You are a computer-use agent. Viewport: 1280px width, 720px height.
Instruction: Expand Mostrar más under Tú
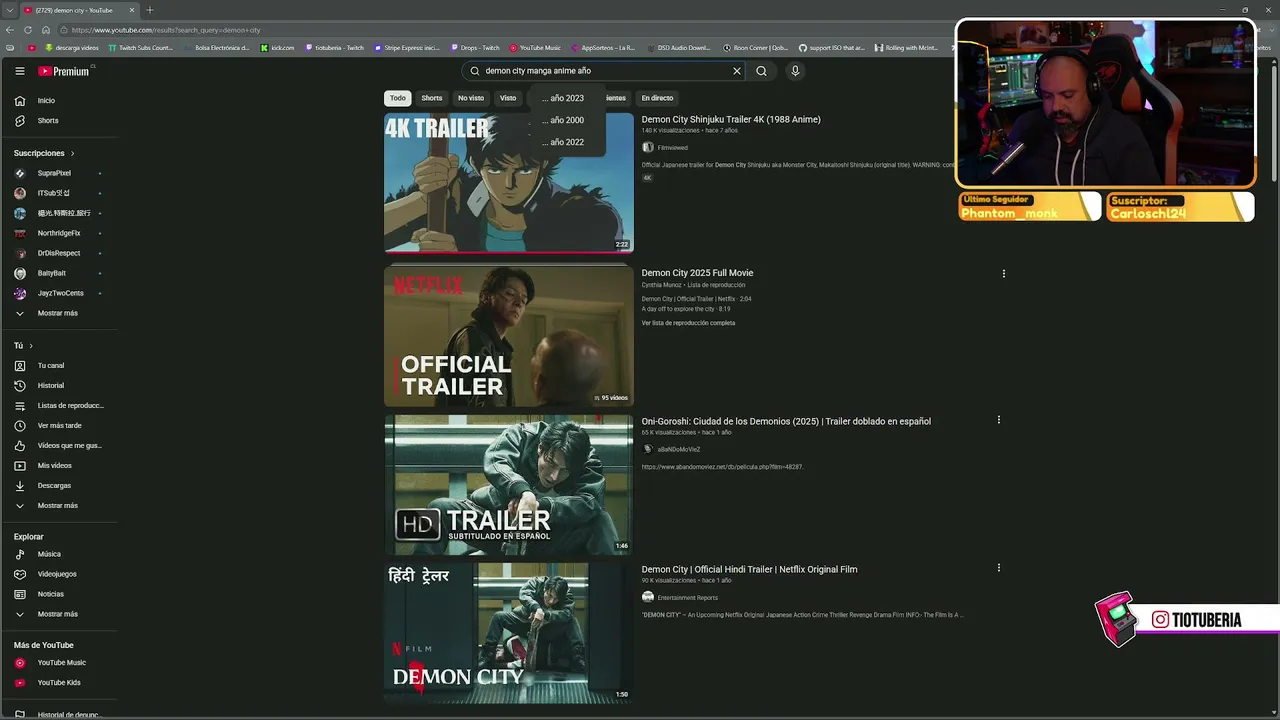point(59,506)
